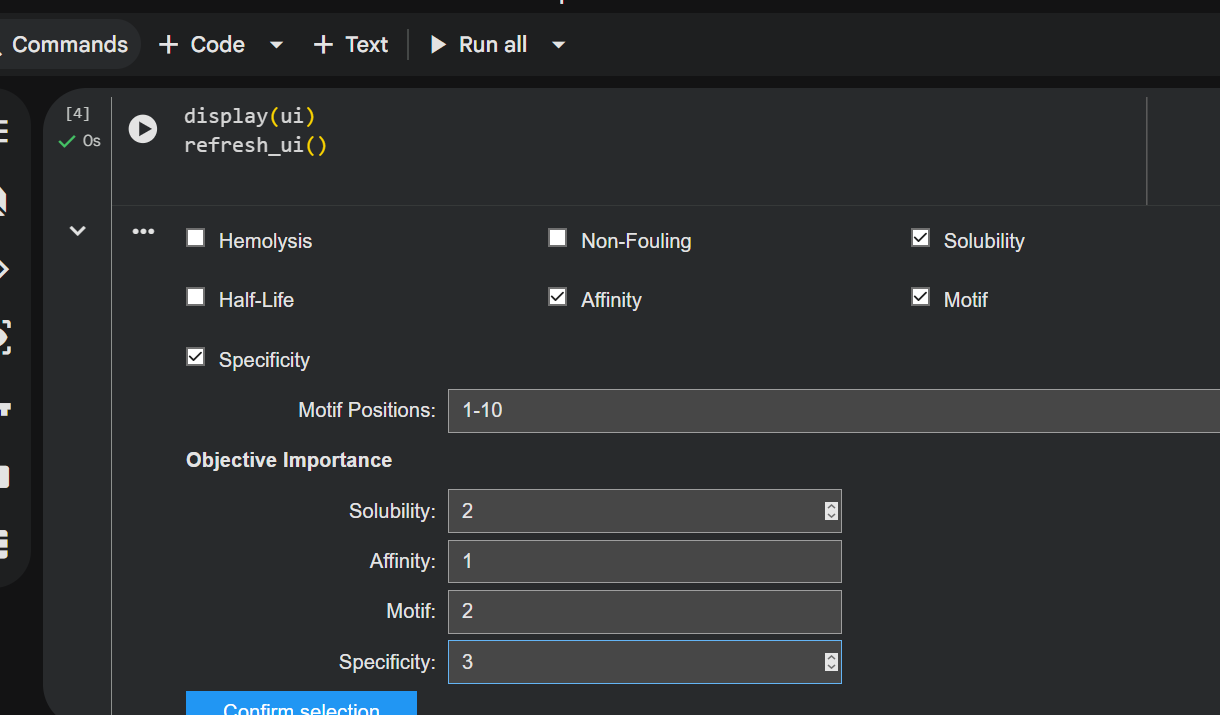Viewport: 1220px width, 715px height.
Task: Uncheck the Specificity checkbox
Action: coord(196,357)
